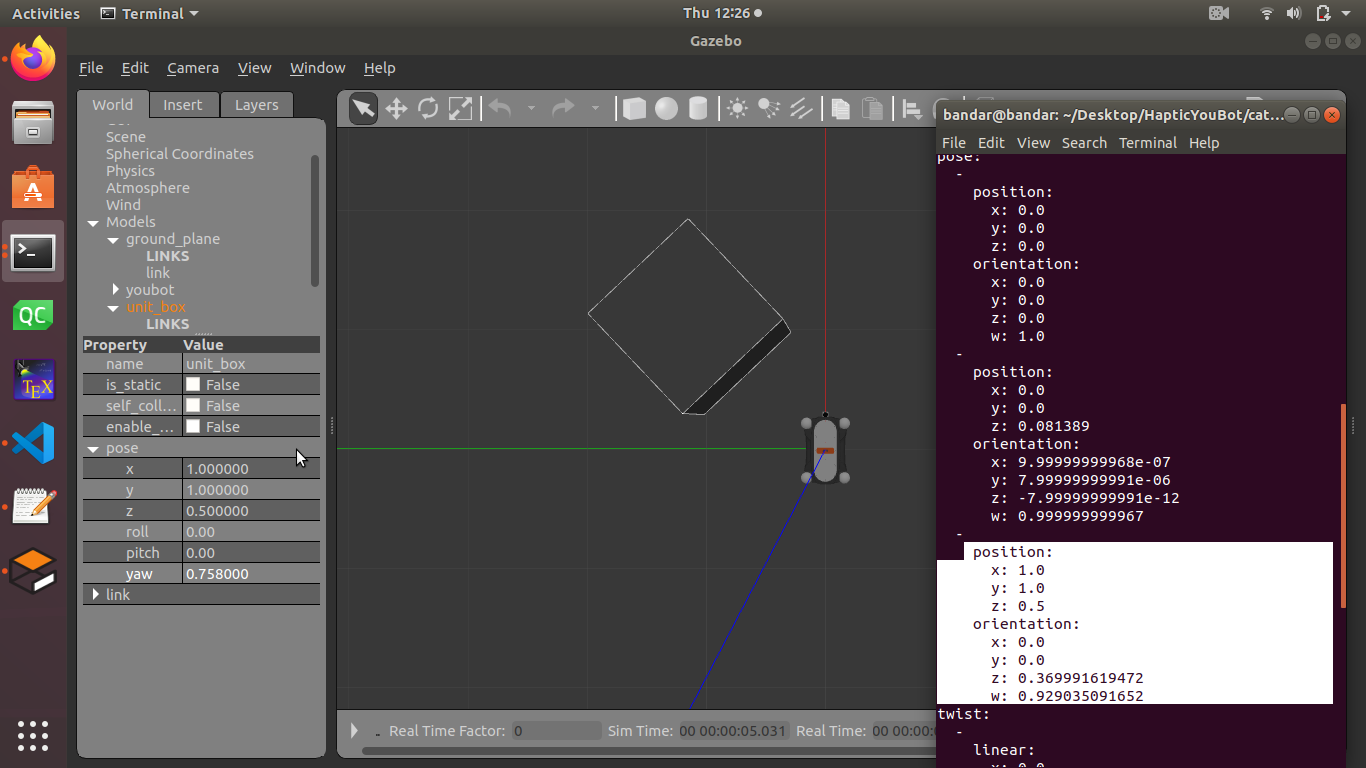
Task: Edit the pose y value field
Action: (251, 490)
